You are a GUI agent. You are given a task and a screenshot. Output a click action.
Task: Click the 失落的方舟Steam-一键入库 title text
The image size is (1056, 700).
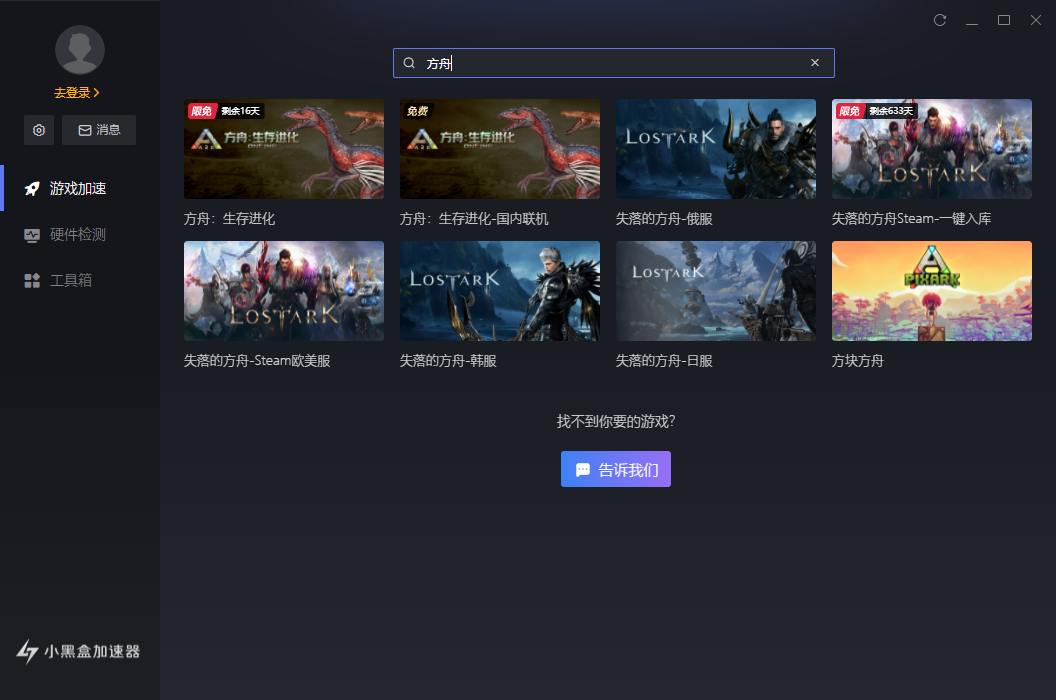pos(911,219)
